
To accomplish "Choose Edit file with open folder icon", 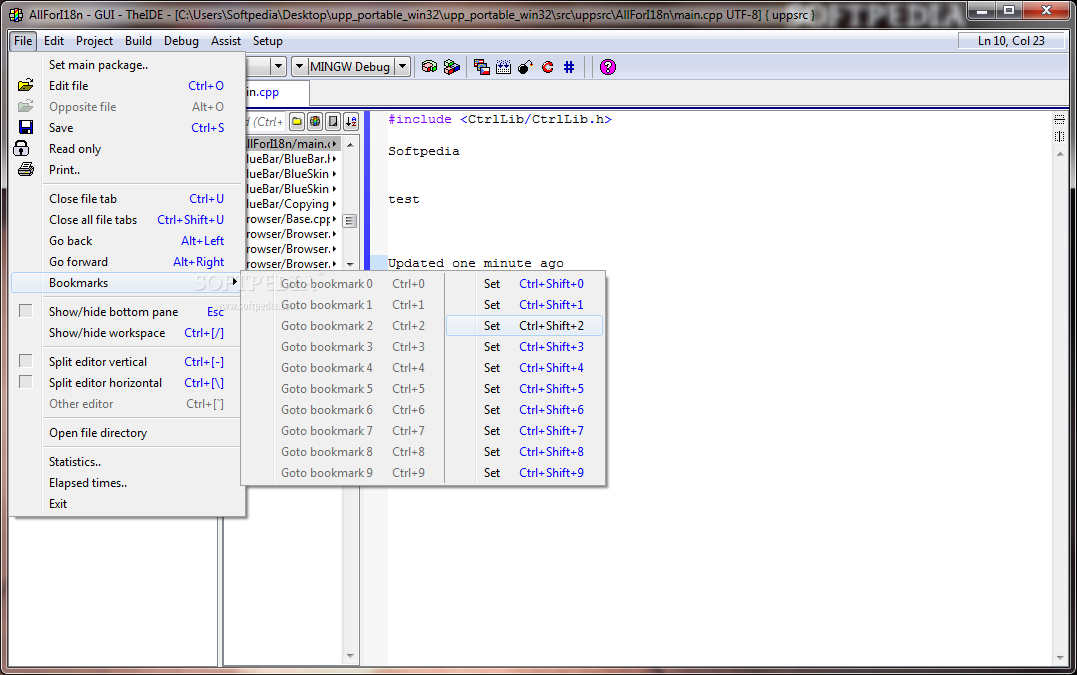I will (x=127, y=86).
